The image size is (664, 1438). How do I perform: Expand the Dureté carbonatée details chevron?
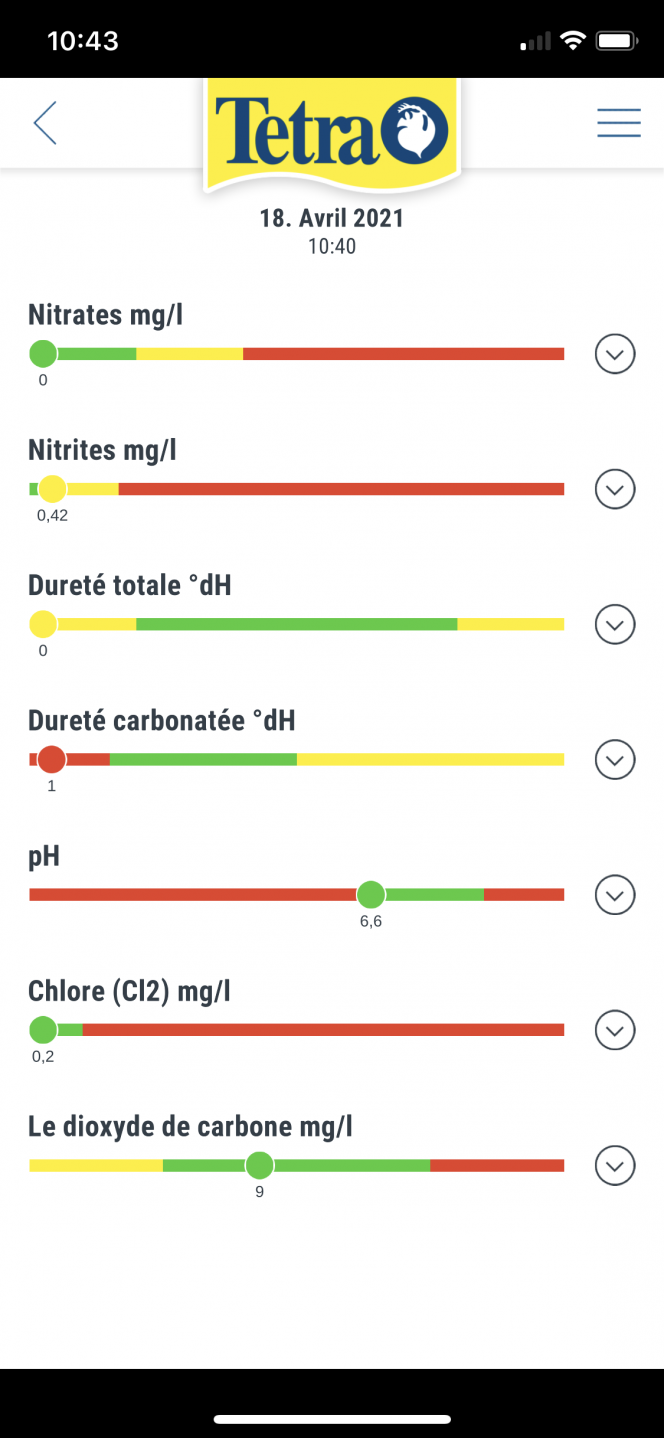point(615,760)
